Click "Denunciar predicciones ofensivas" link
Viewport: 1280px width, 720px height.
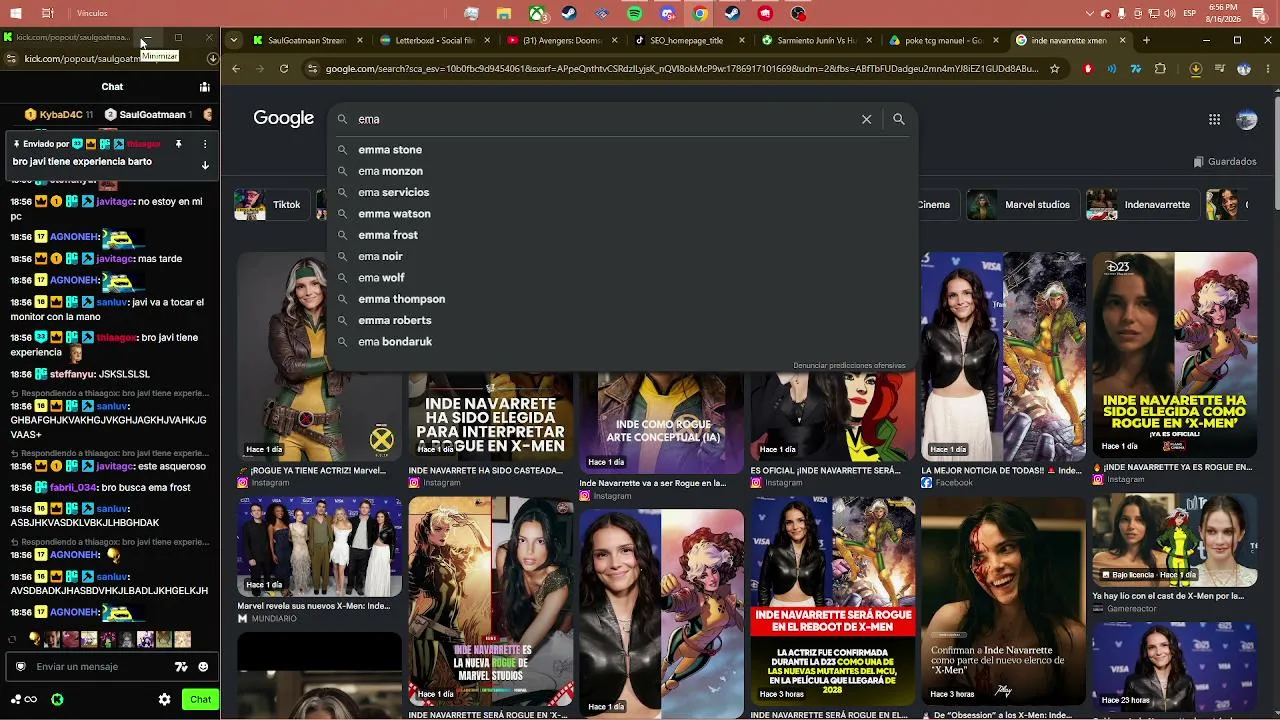pos(849,366)
